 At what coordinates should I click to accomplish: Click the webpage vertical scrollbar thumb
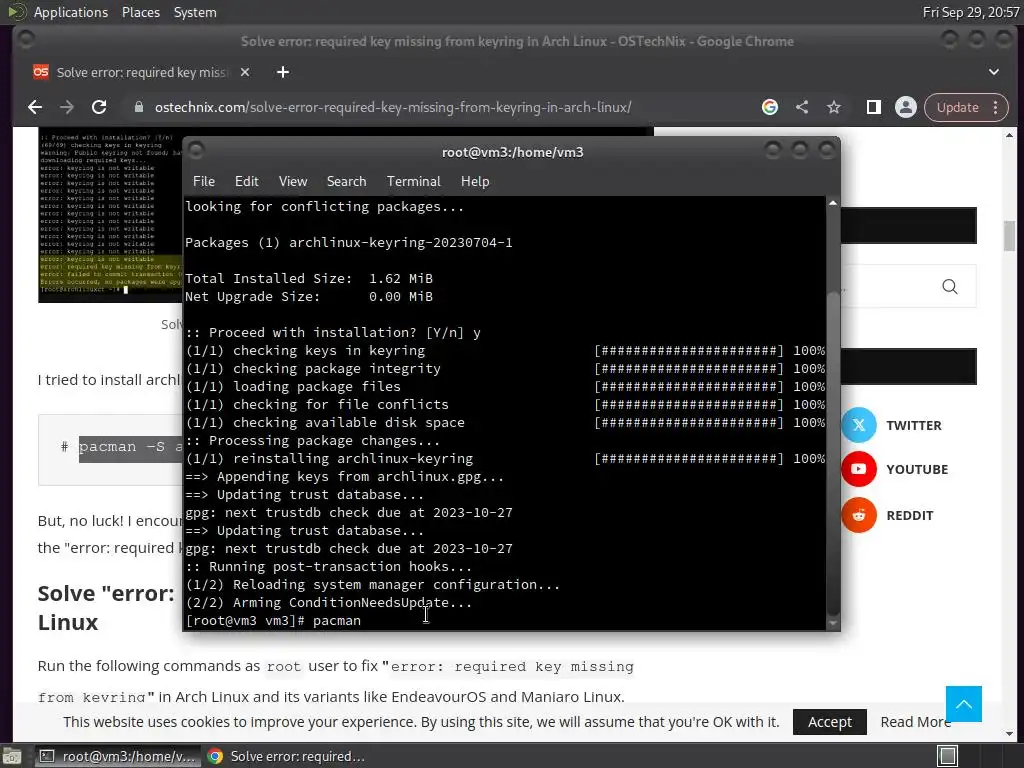[1010, 236]
